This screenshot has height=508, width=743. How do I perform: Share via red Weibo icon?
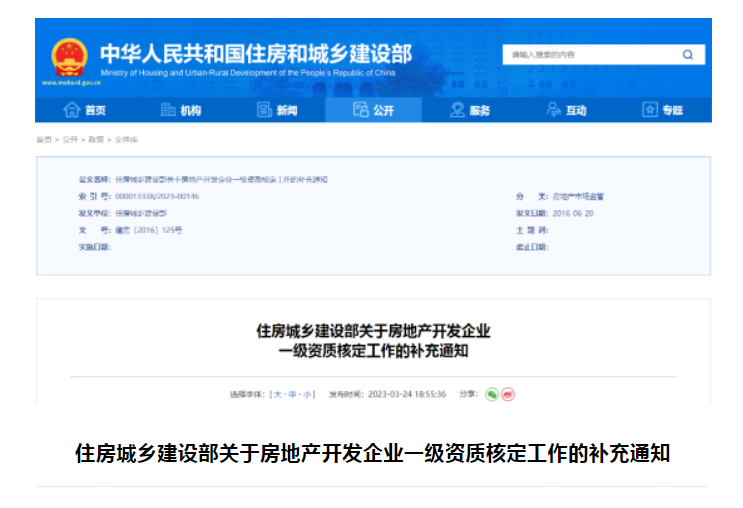click(x=508, y=394)
